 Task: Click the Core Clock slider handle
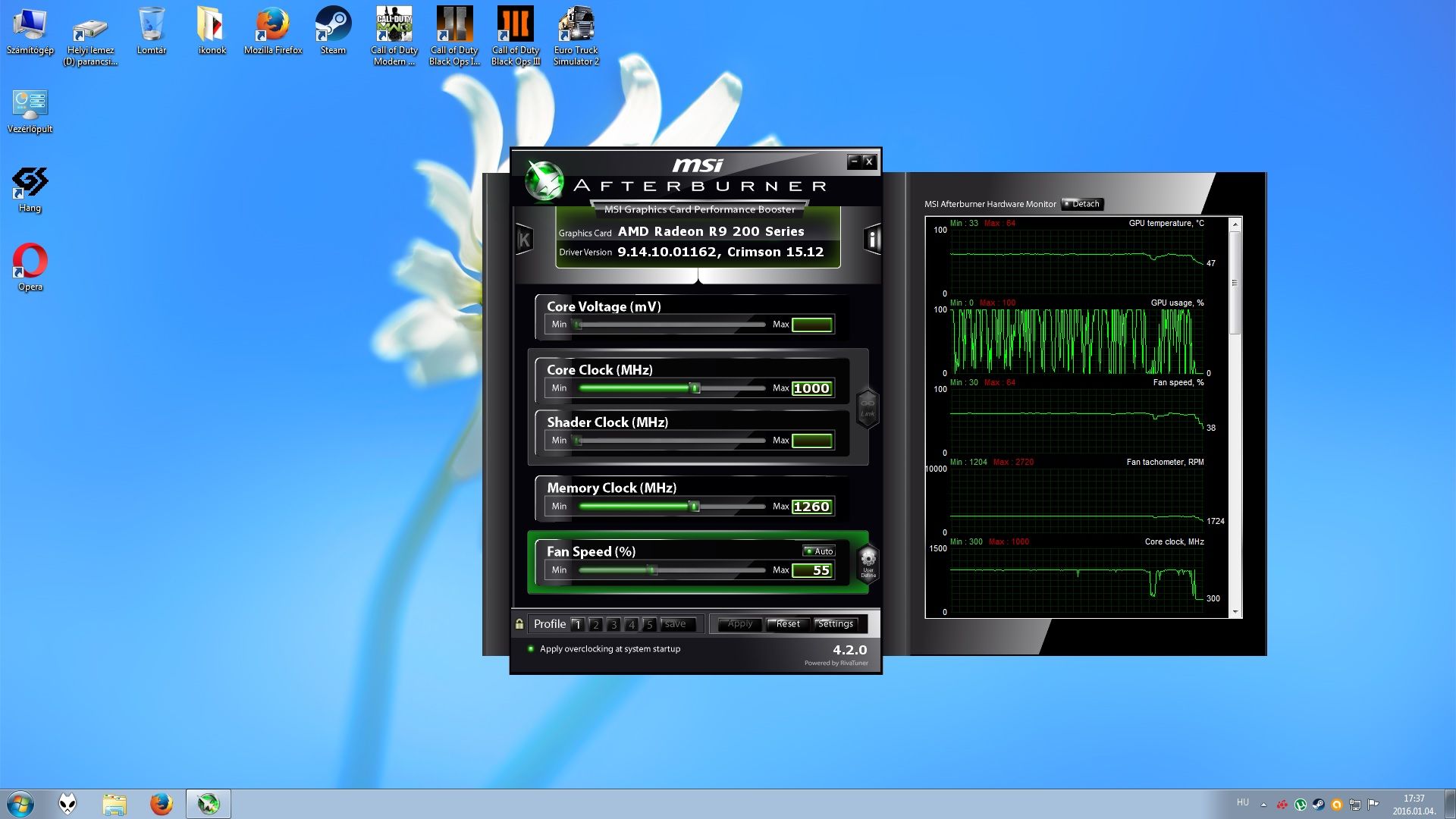point(695,388)
